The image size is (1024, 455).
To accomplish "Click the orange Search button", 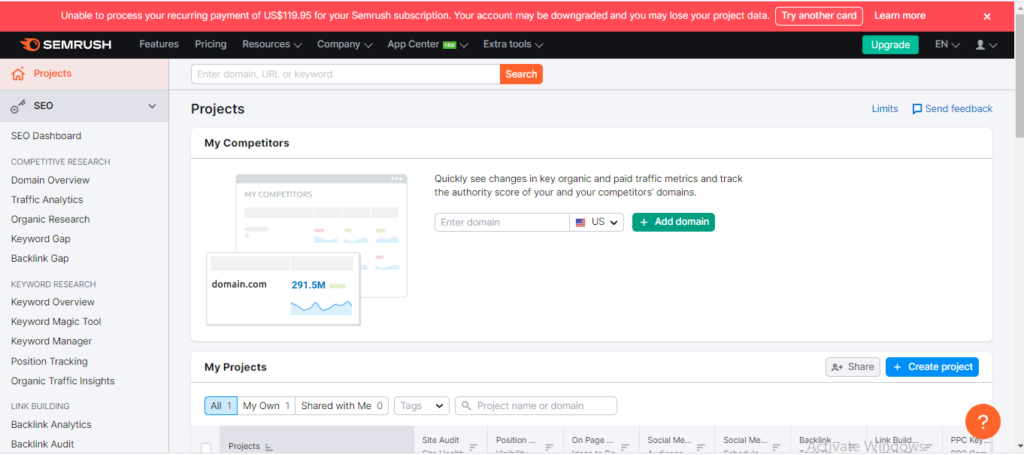I will (521, 74).
